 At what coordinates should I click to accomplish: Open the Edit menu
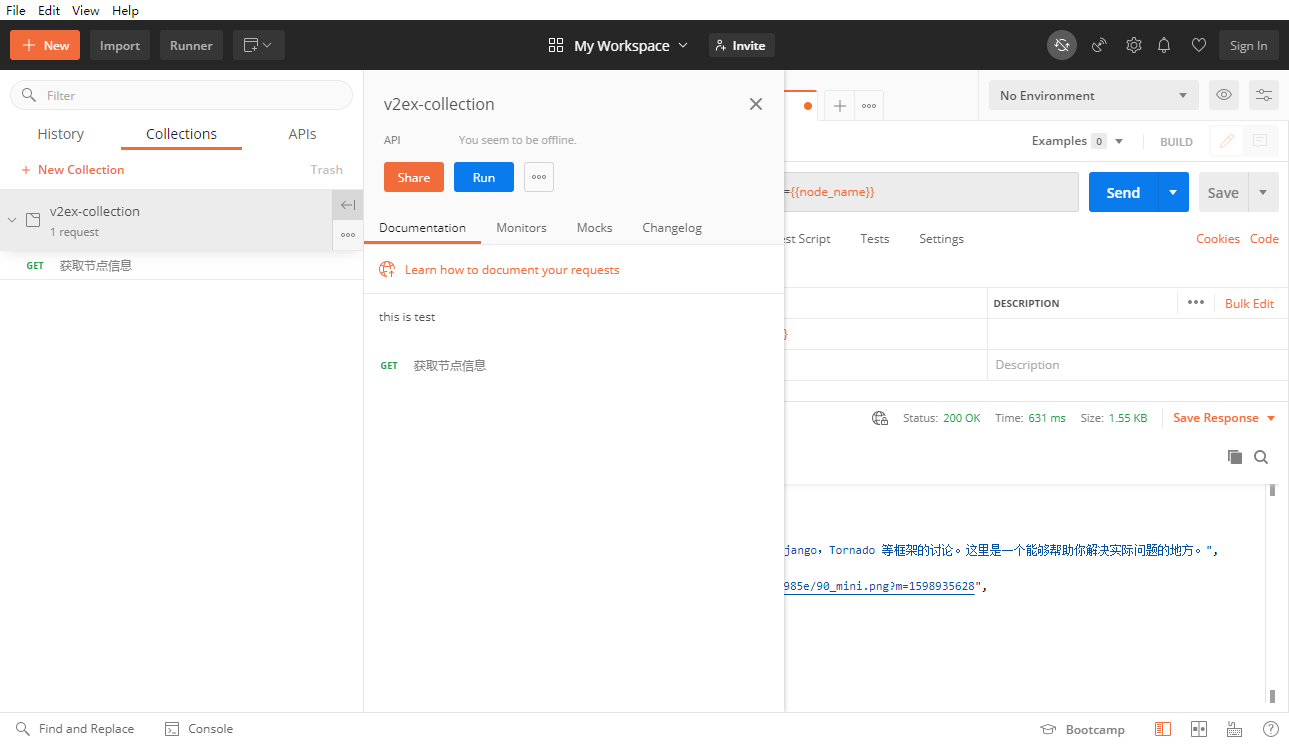point(49,10)
